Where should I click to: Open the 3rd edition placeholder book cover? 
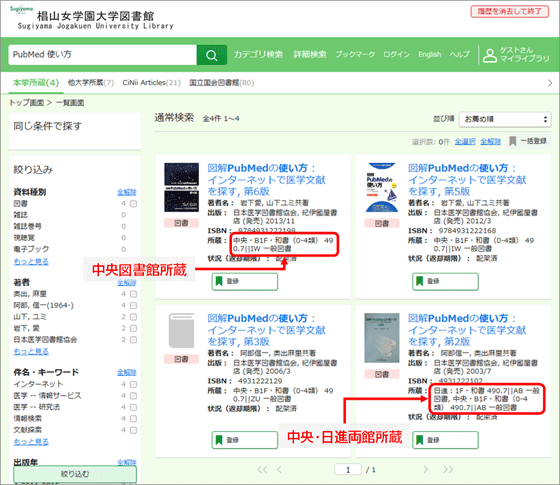[x=181, y=331]
